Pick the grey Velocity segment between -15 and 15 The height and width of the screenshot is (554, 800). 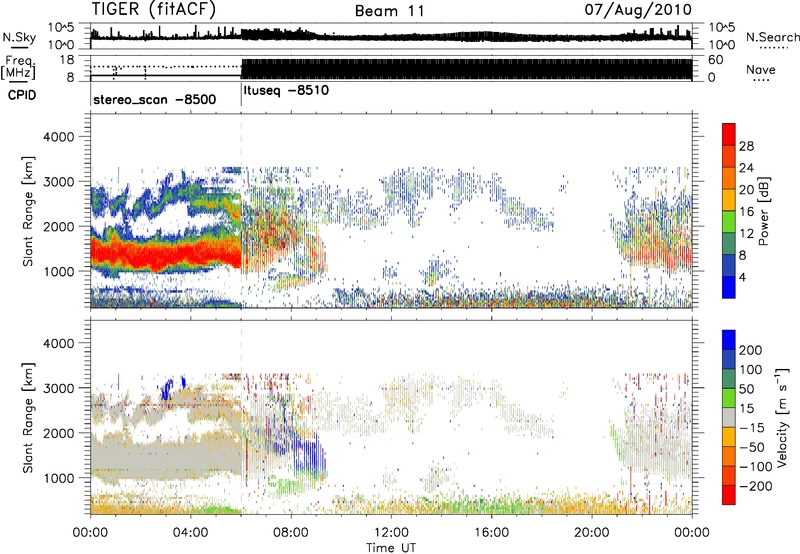tap(729, 418)
